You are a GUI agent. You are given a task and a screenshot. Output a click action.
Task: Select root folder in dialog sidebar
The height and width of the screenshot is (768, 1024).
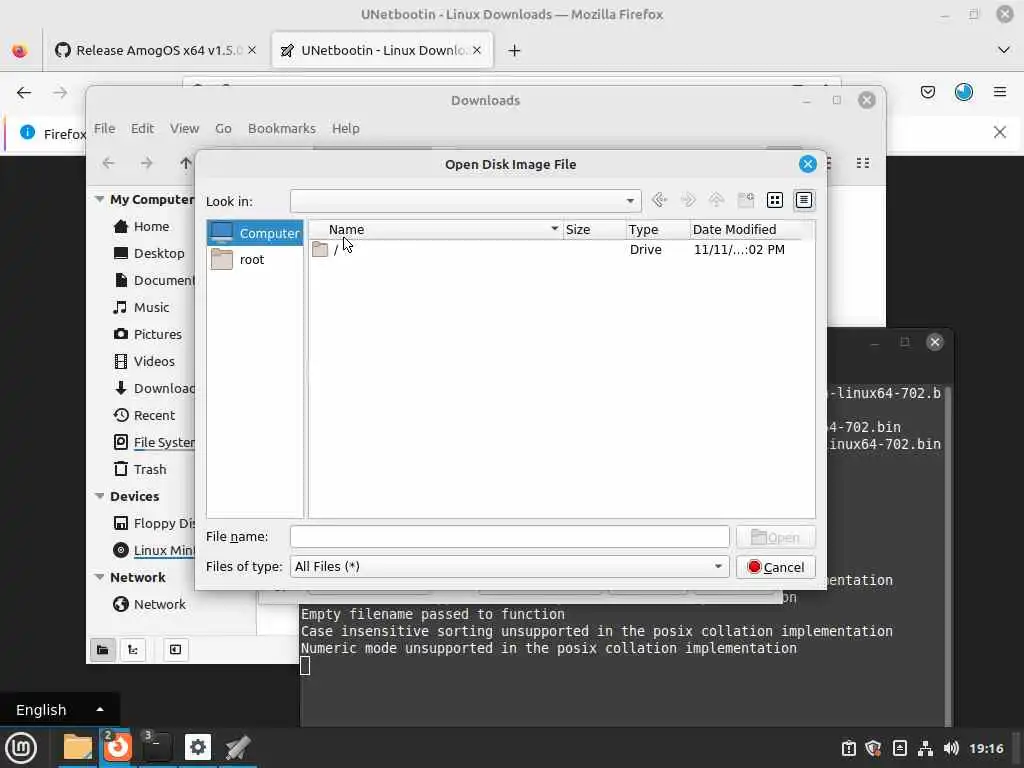click(255, 259)
